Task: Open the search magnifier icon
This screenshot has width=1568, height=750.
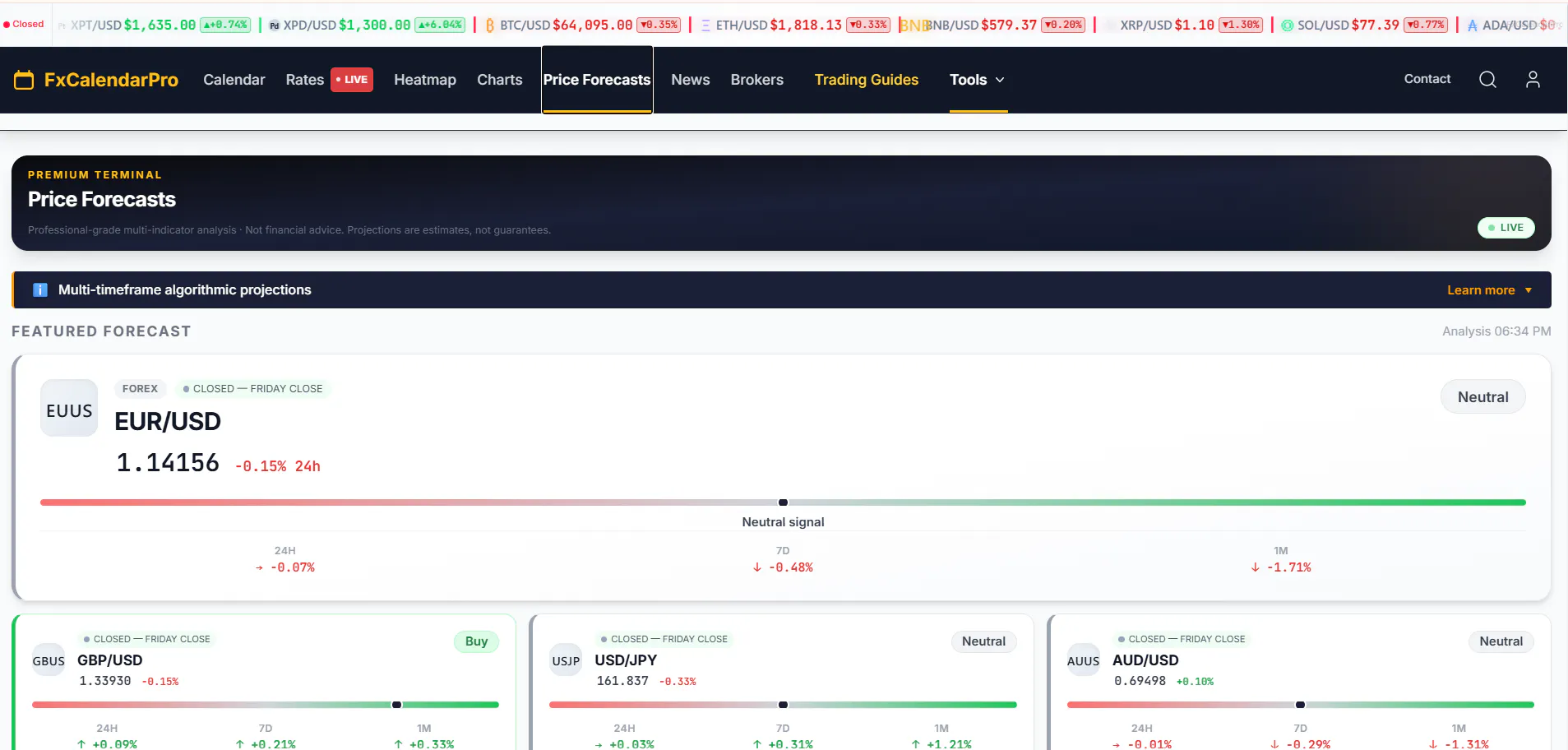Action: tap(1487, 79)
